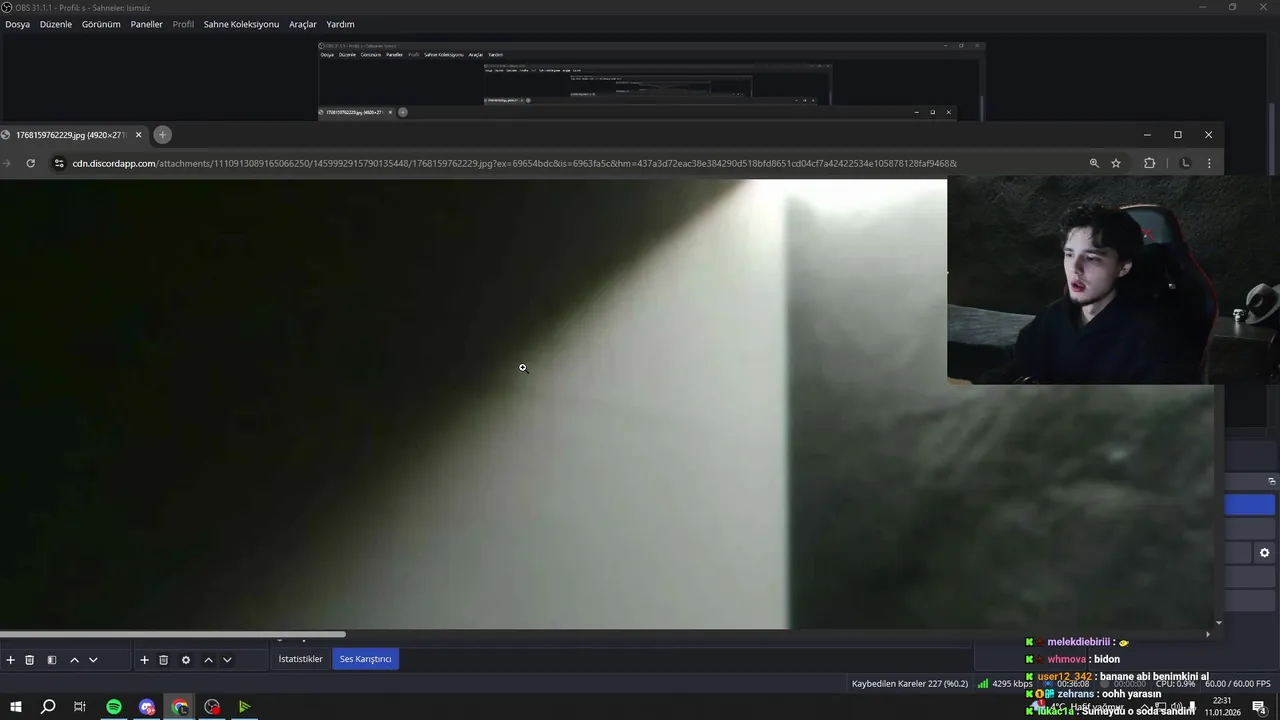The height and width of the screenshot is (720, 1280).
Task: Open the browser three-dot menu
Action: coord(1209,163)
